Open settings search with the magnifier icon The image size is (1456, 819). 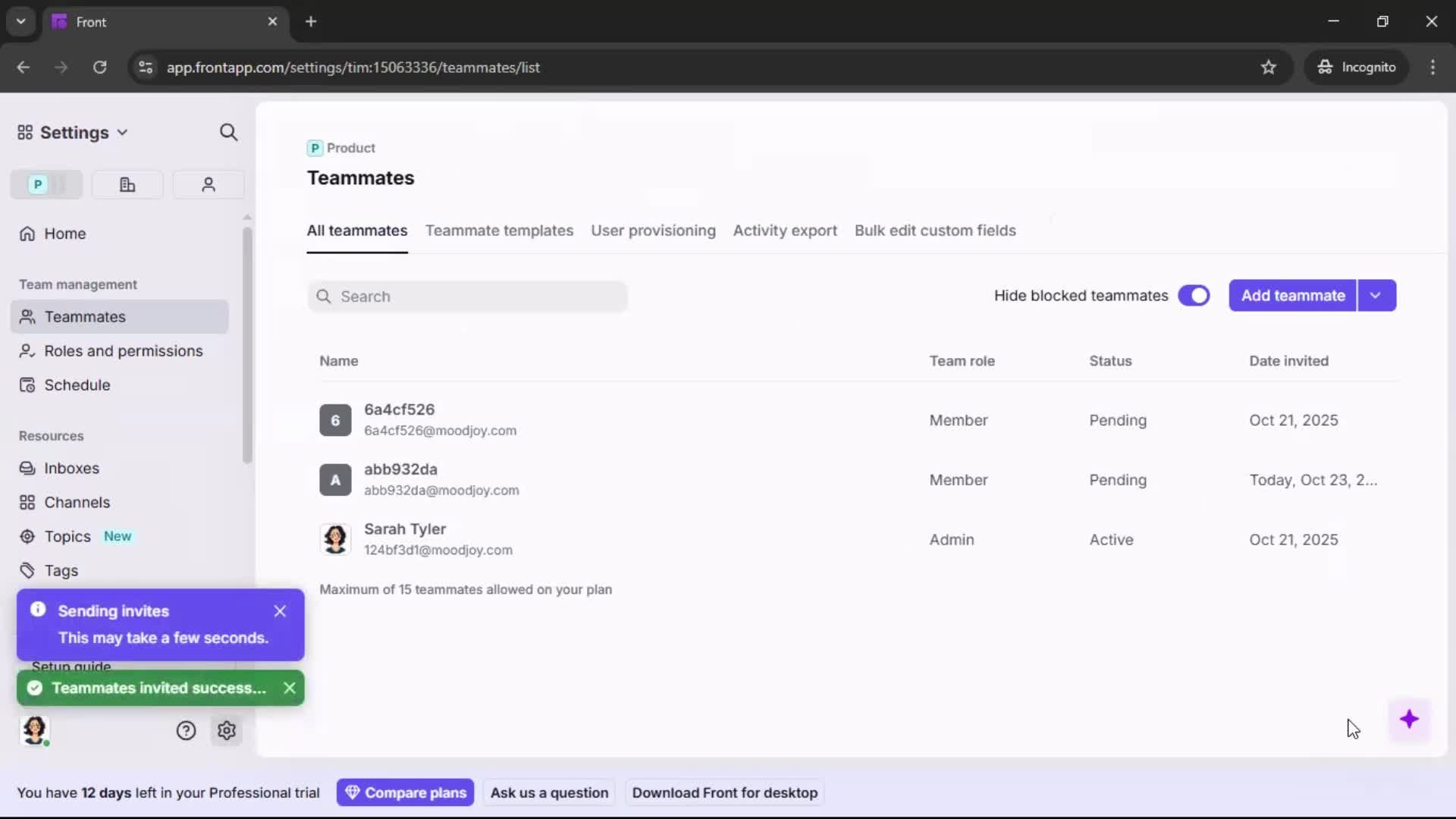coord(228,132)
